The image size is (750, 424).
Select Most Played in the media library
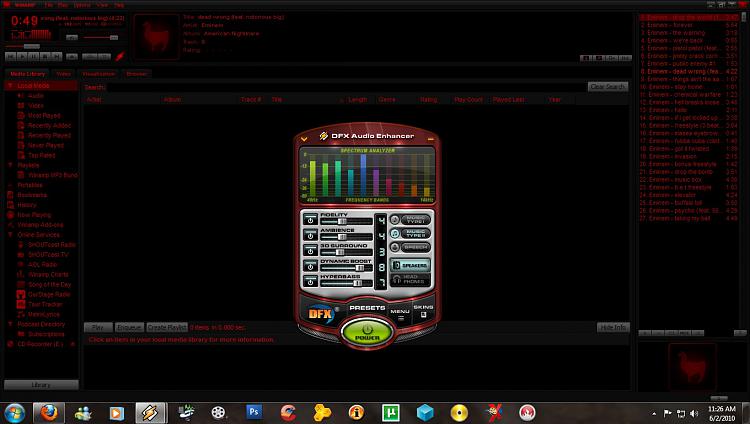click(x=44, y=116)
